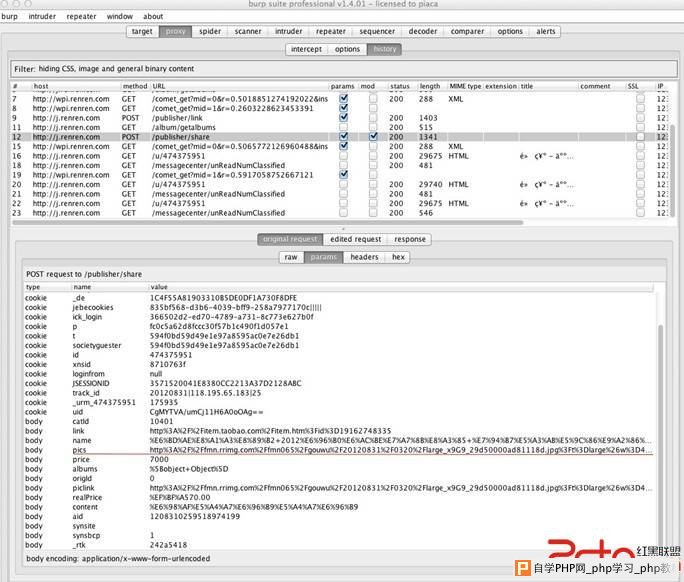Select JSESSIONID cookie value
684x582 pixels.
click(226, 383)
